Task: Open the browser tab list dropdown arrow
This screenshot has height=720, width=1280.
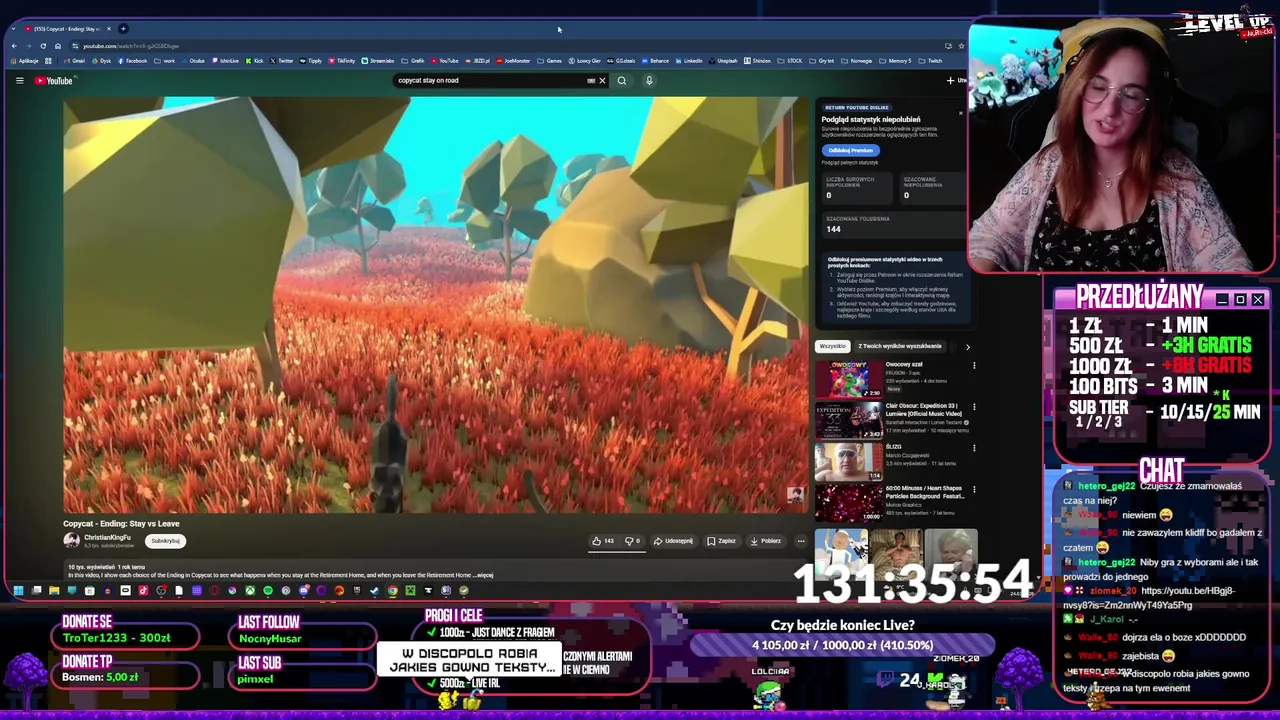Action: coord(13,28)
